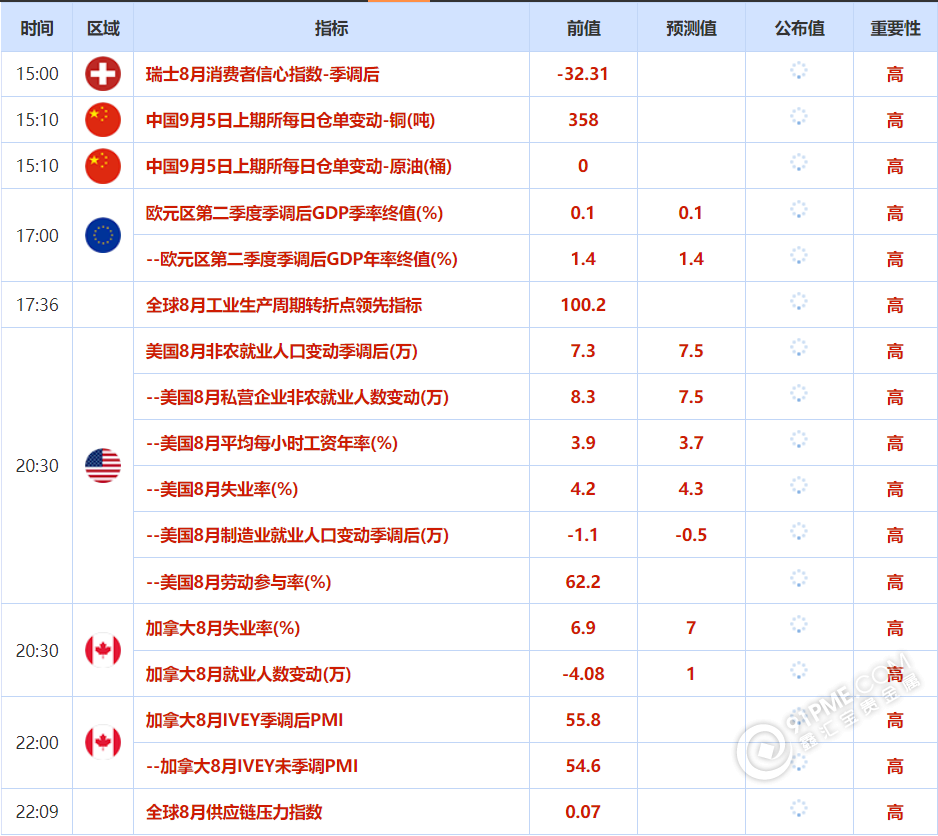Open --美国8月制造业就业人口变动季调后(万) indicator
The height and width of the screenshot is (836, 938).
(298, 536)
